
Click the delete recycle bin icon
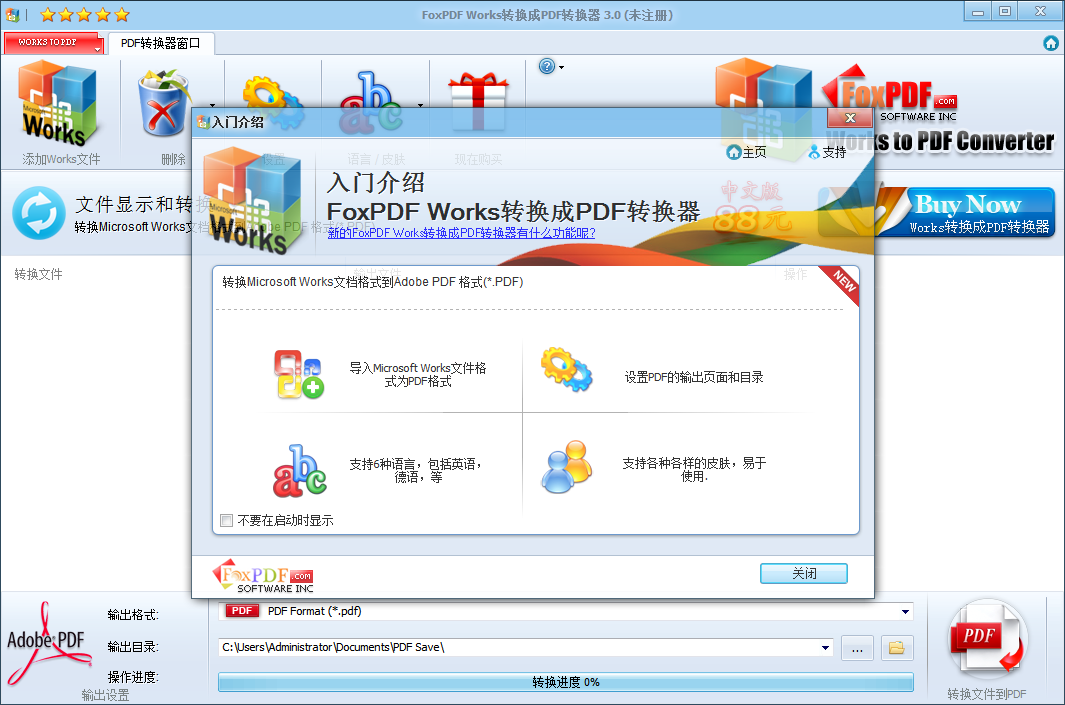tap(164, 103)
